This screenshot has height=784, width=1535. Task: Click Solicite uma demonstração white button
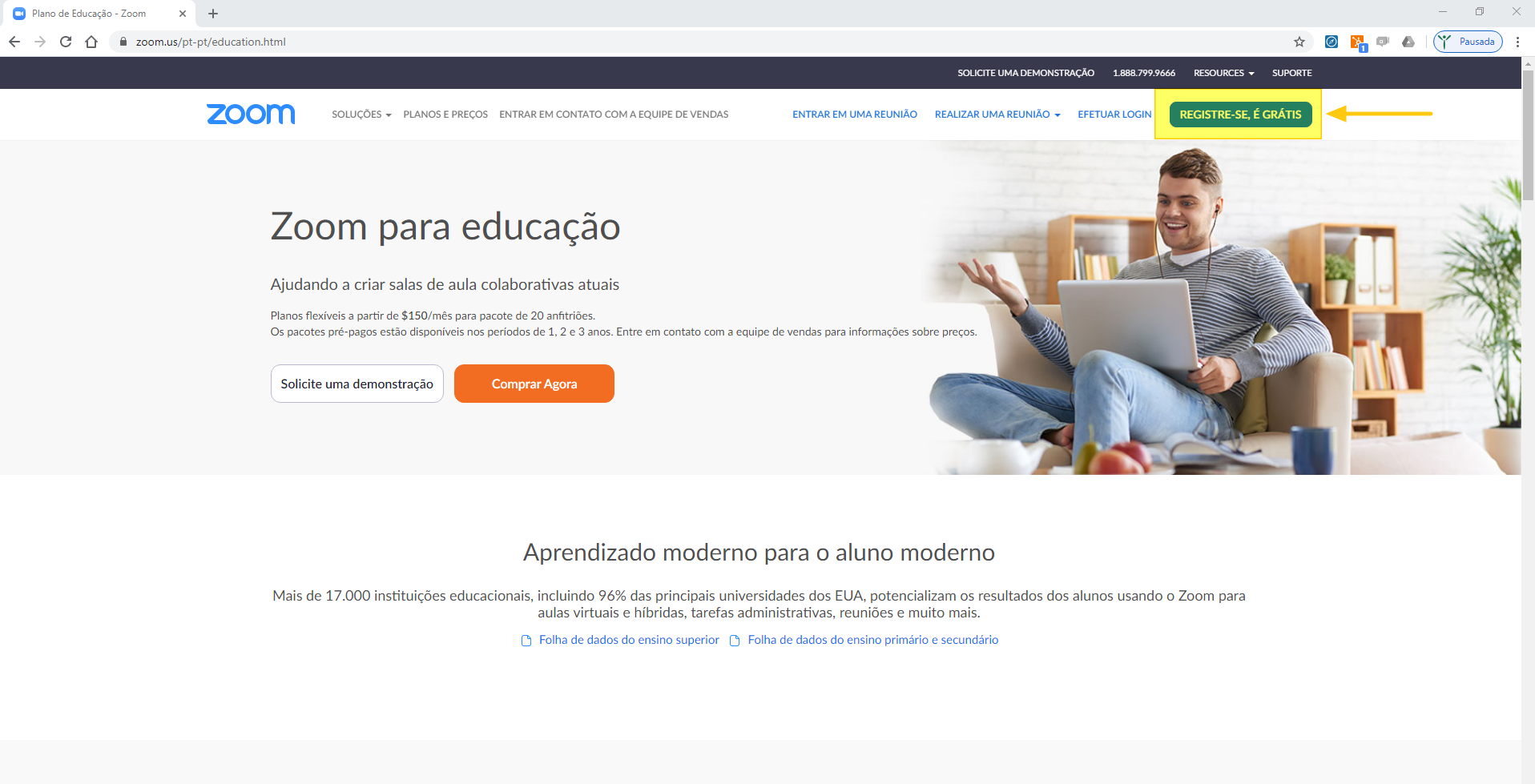[357, 384]
